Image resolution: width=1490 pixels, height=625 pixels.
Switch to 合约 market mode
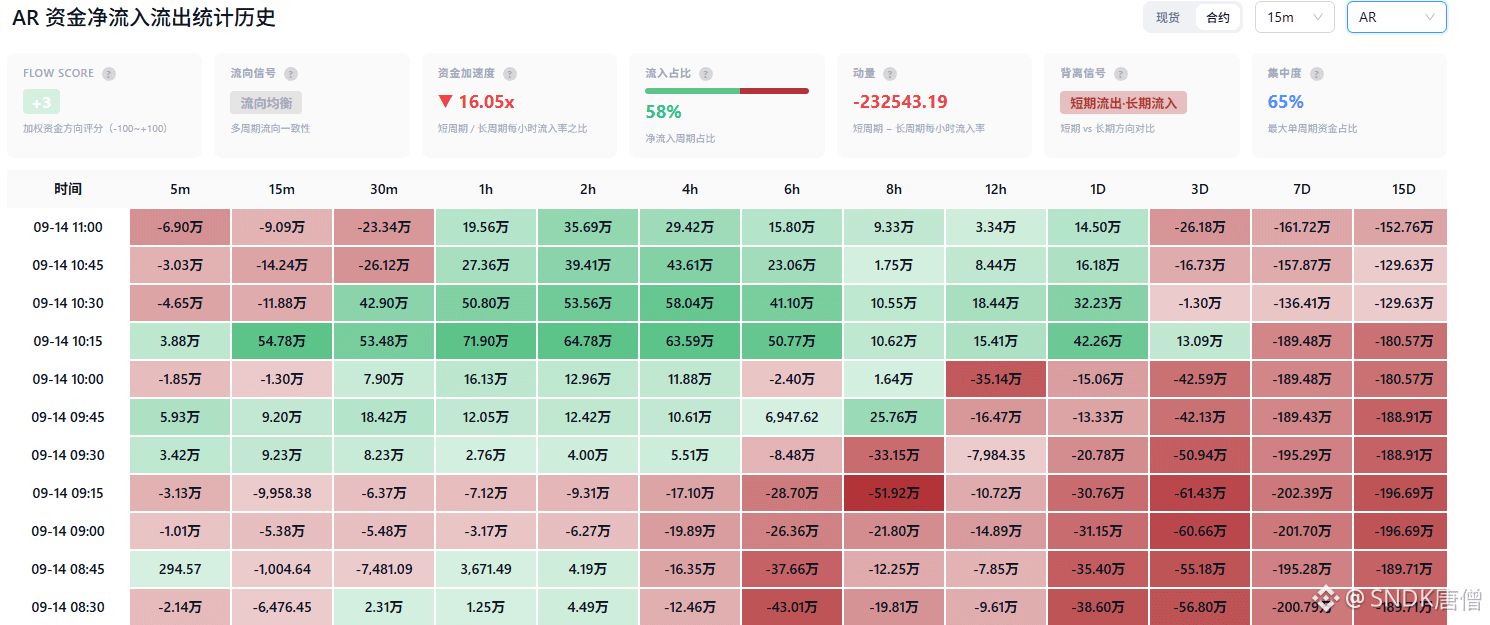1218,18
